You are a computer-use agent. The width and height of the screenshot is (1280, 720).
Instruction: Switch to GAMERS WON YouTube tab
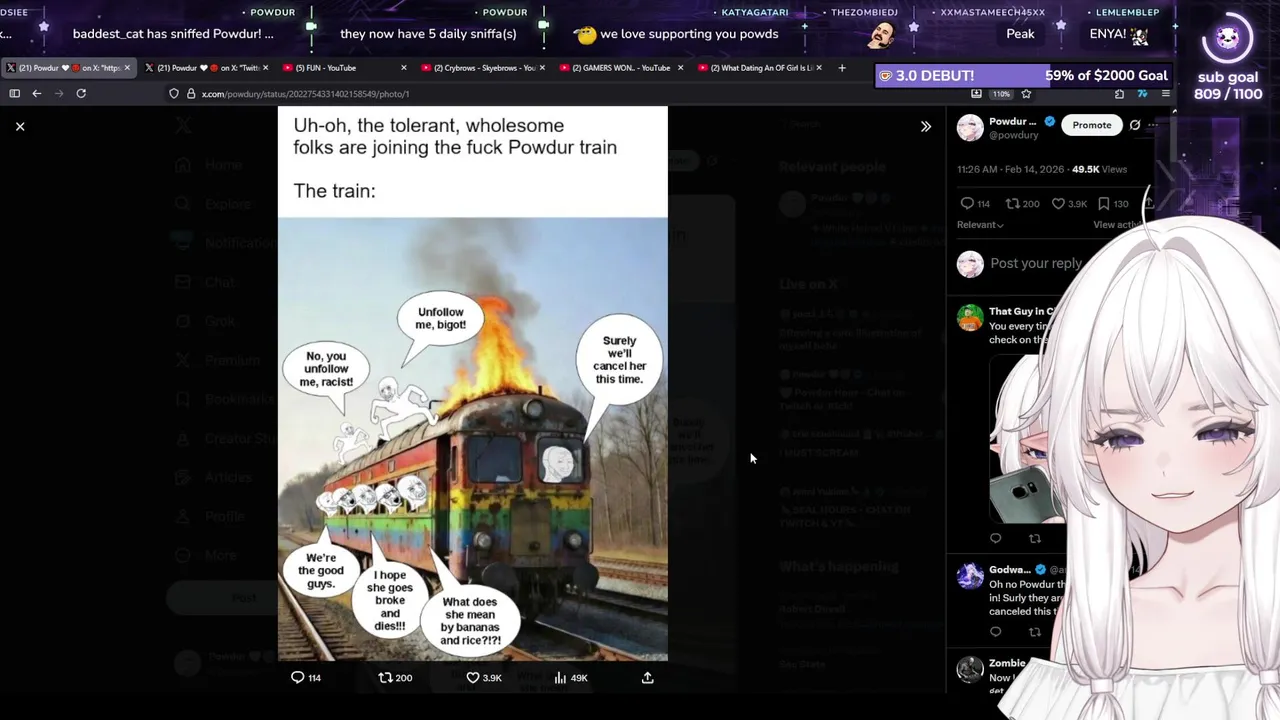pos(621,68)
